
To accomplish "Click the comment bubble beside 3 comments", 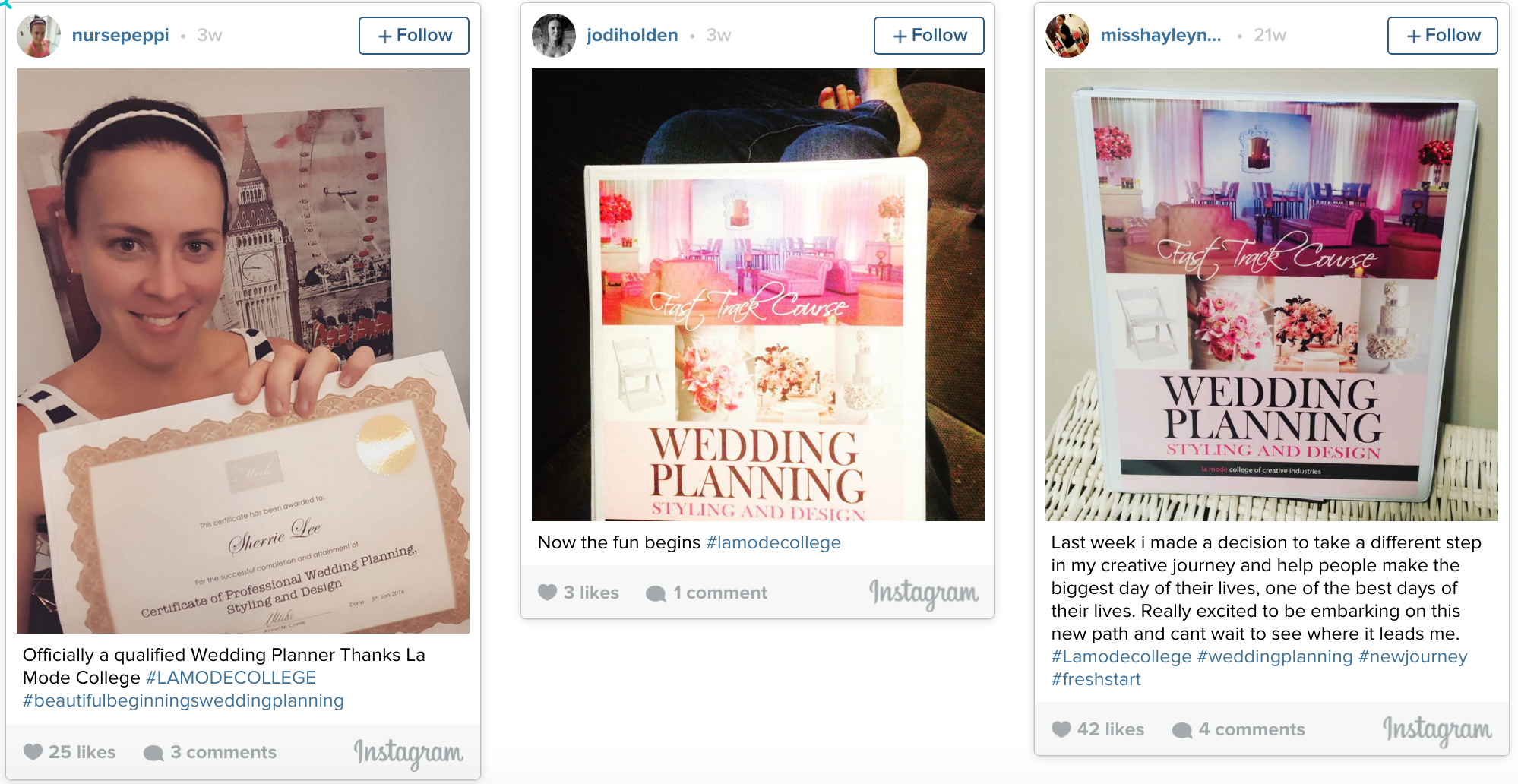I will point(153,753).
